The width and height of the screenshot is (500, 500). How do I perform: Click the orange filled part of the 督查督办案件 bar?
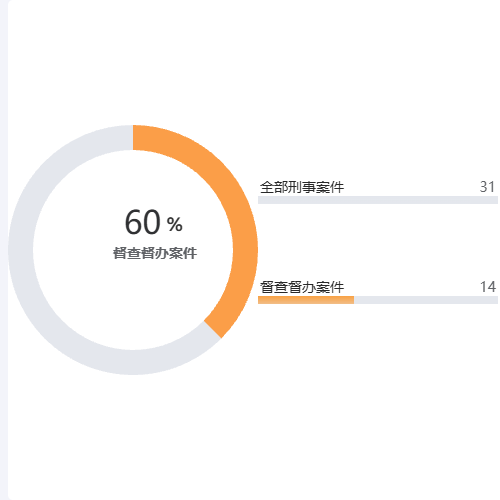click(306, 300)
